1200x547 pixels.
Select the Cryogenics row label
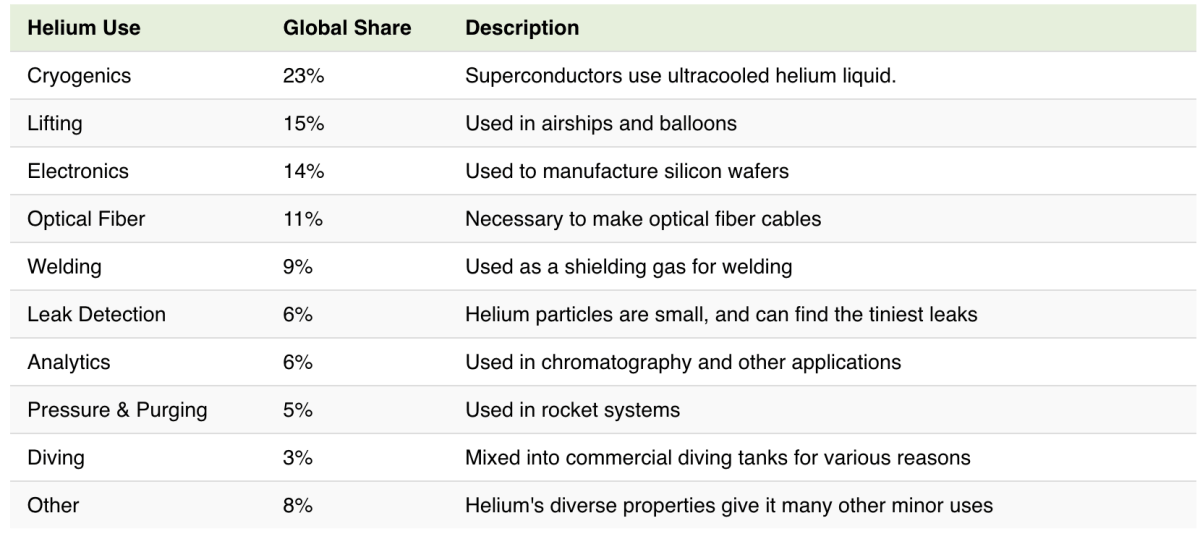tap(79, 76)
